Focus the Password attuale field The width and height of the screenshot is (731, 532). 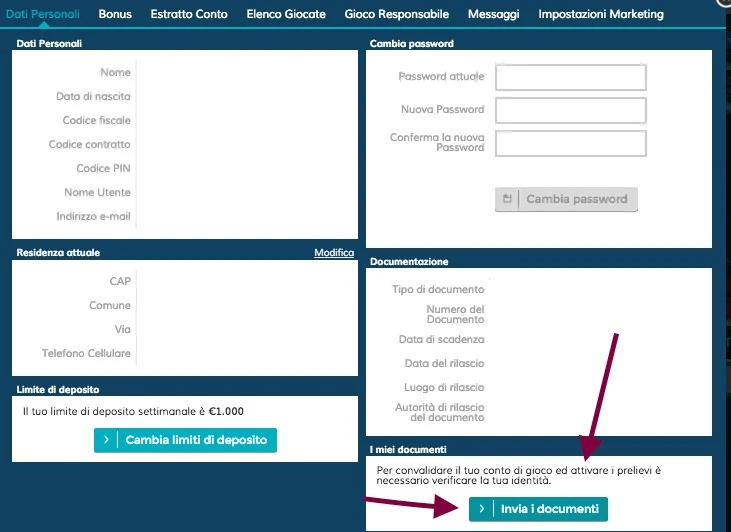click(x=571, y=77)
